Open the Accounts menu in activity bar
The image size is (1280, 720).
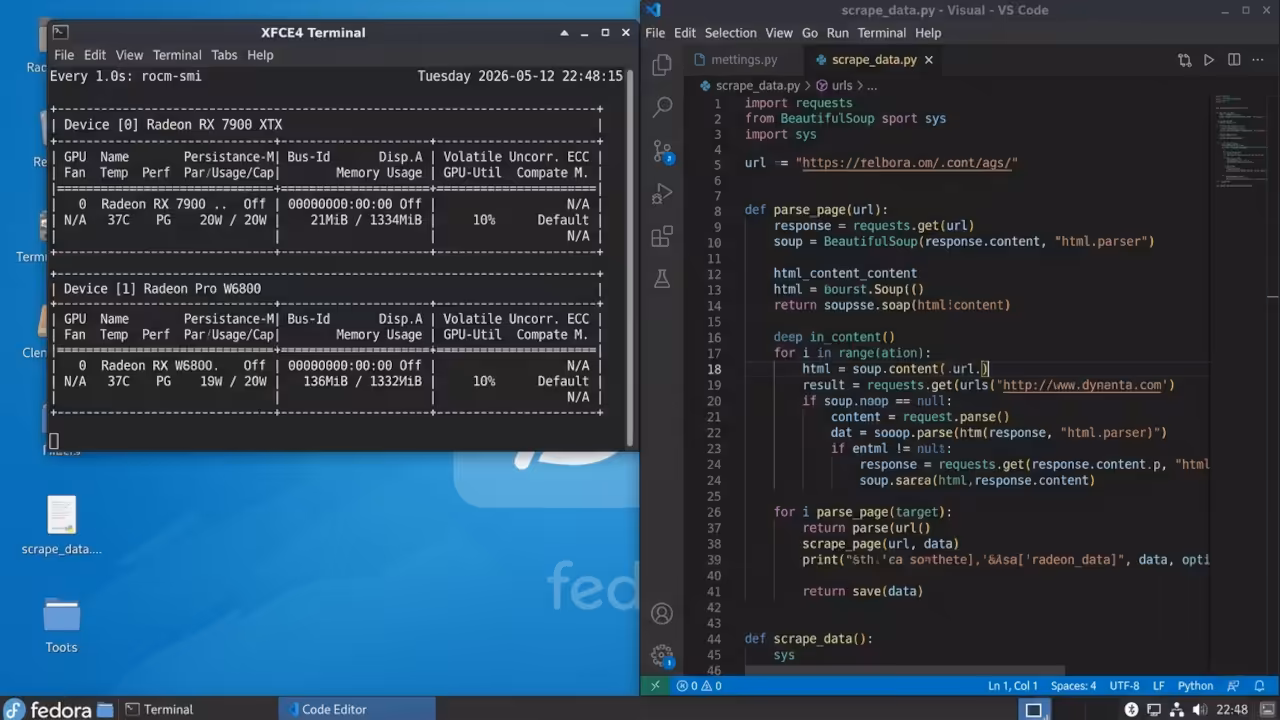662,613
